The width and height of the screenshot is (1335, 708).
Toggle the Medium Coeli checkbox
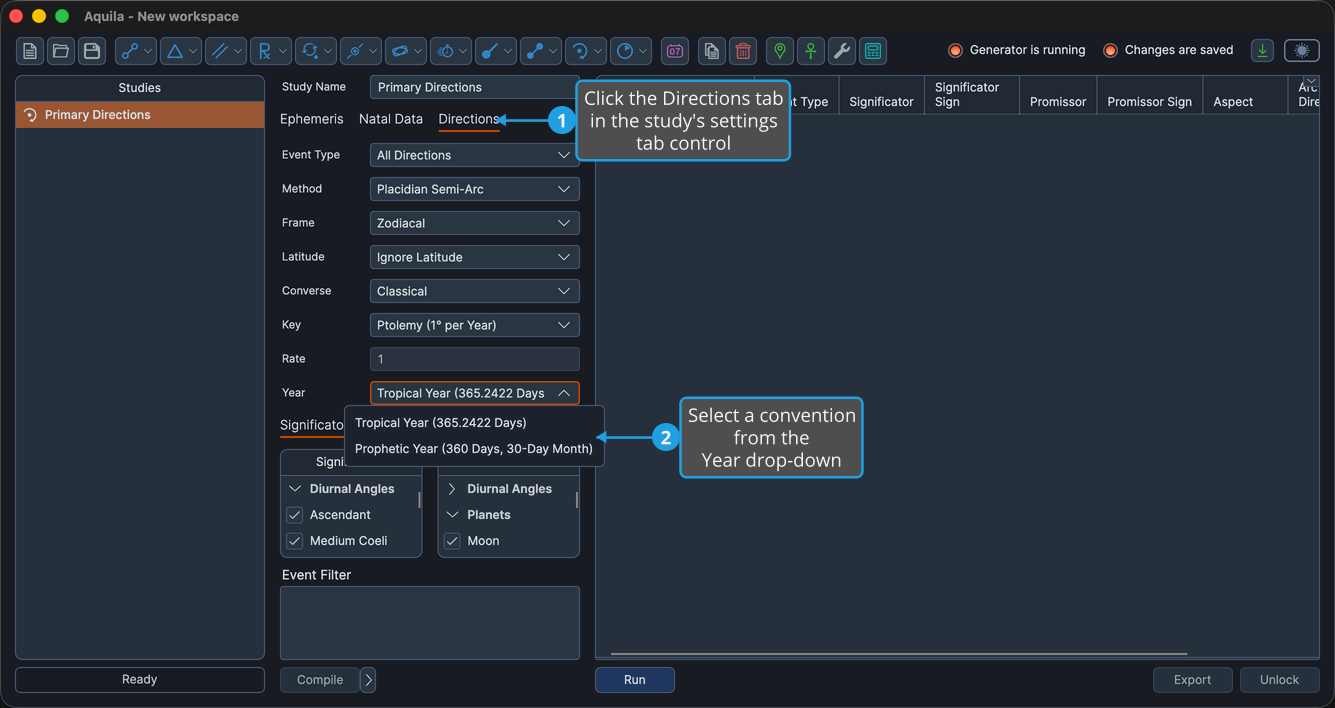(x=295, y=541)
